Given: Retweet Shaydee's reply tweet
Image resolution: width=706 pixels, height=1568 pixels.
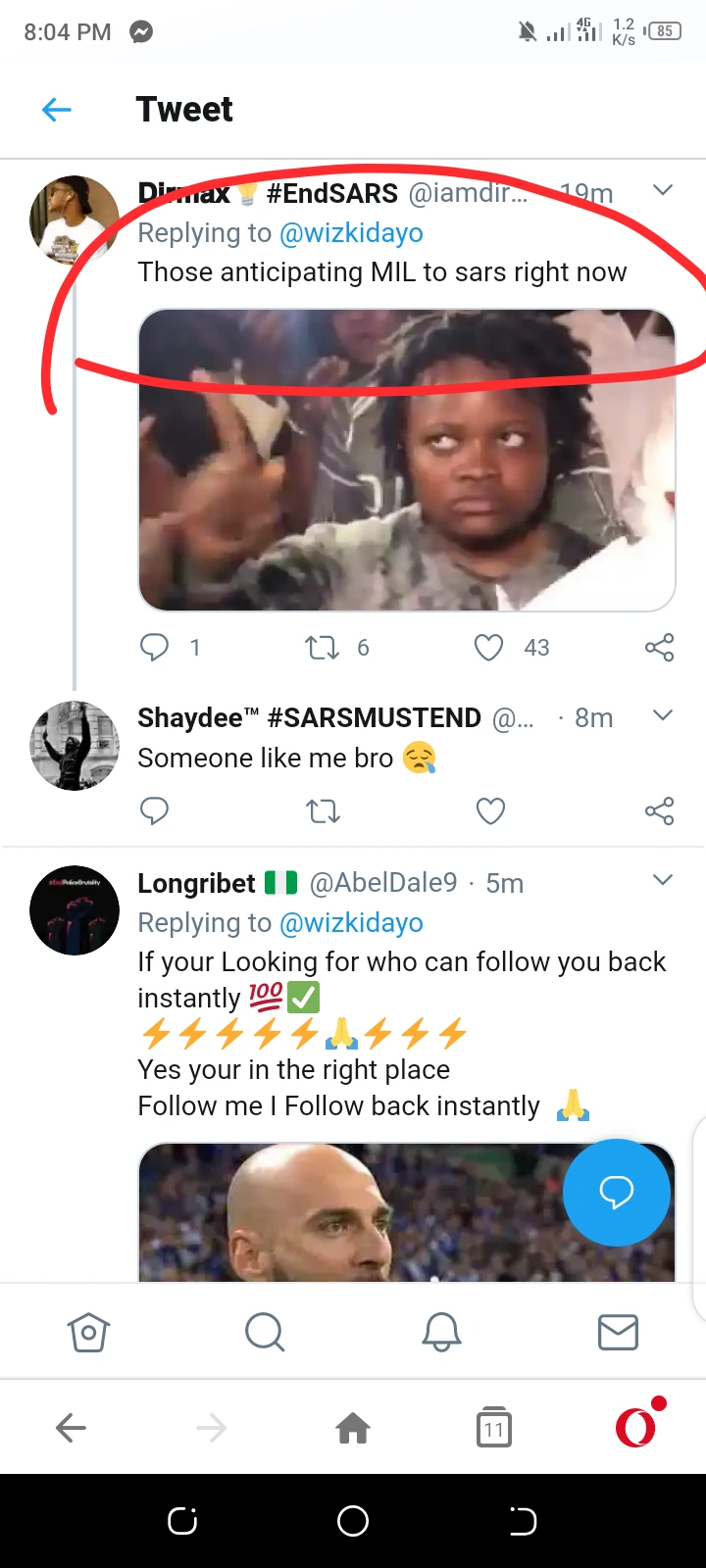Looking at the screenshot, I should coord(323,811).
